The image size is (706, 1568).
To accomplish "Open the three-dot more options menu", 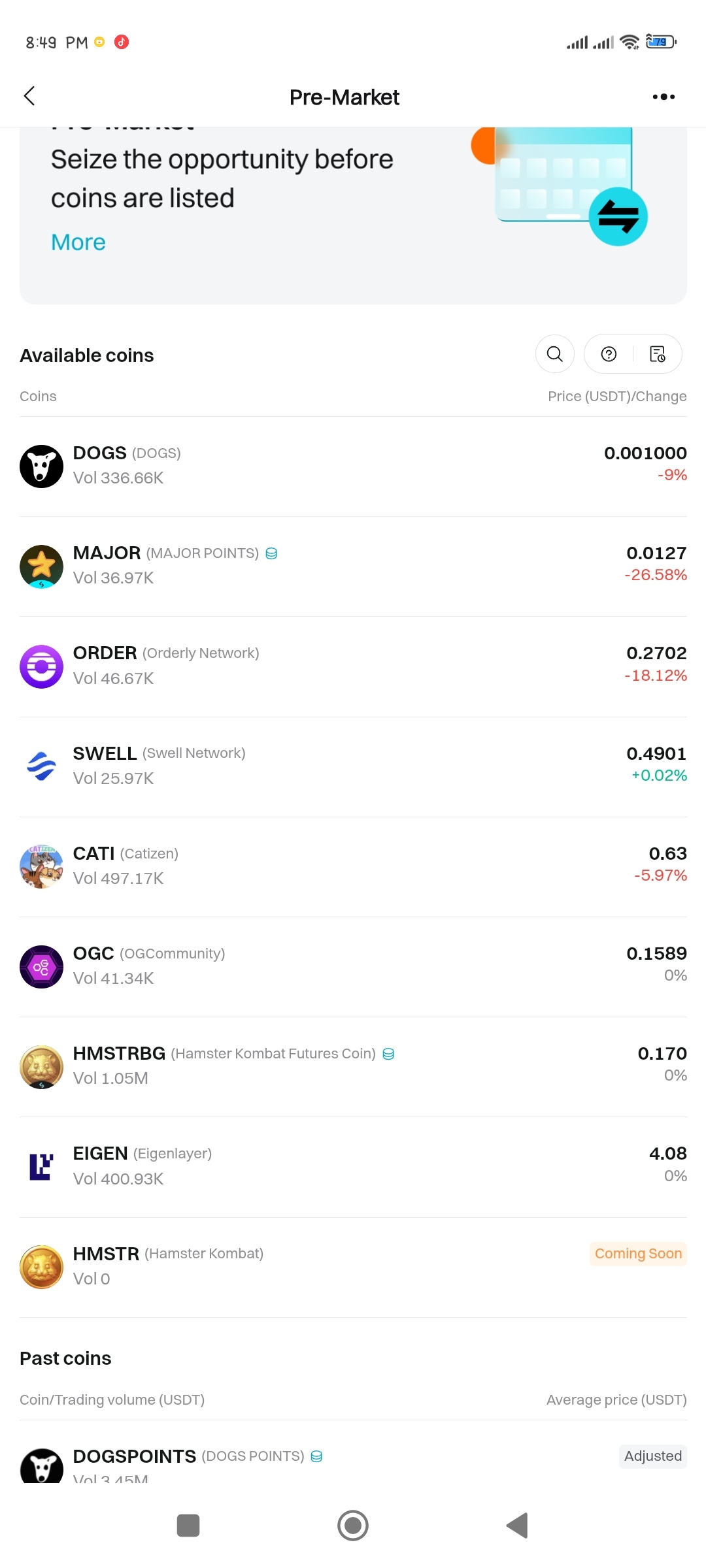I will (664, 97).
